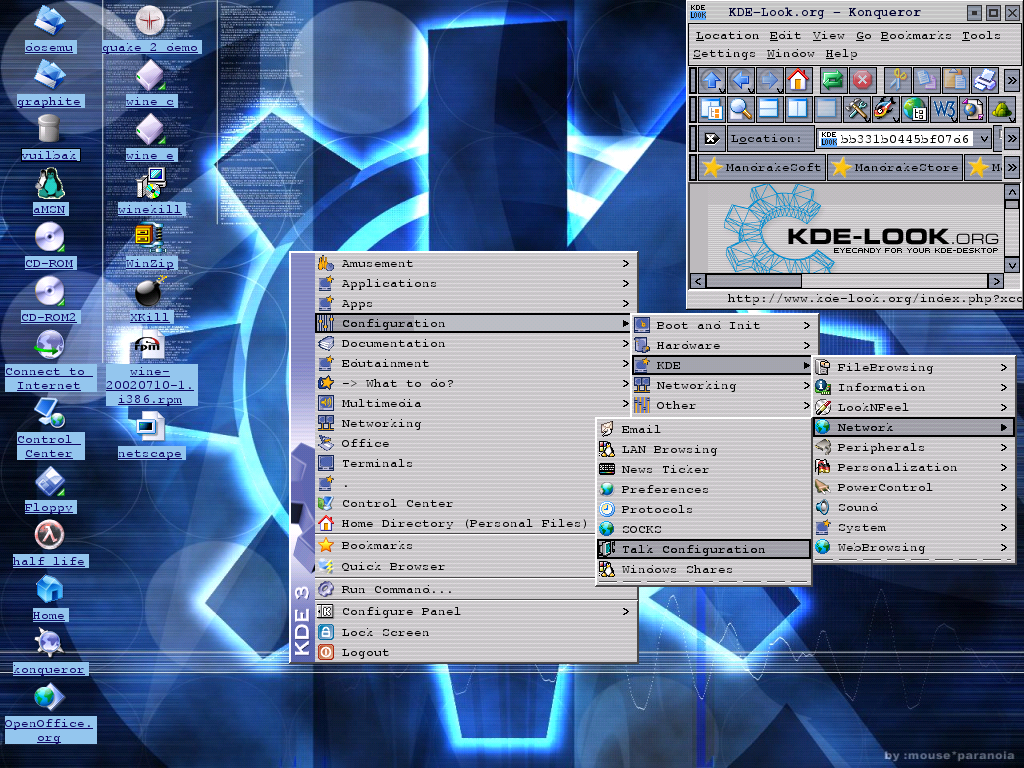Screen dimensions: 1024x768
Task: Open the Settings menu in Konqueror
Action: (x=724, y=54)
